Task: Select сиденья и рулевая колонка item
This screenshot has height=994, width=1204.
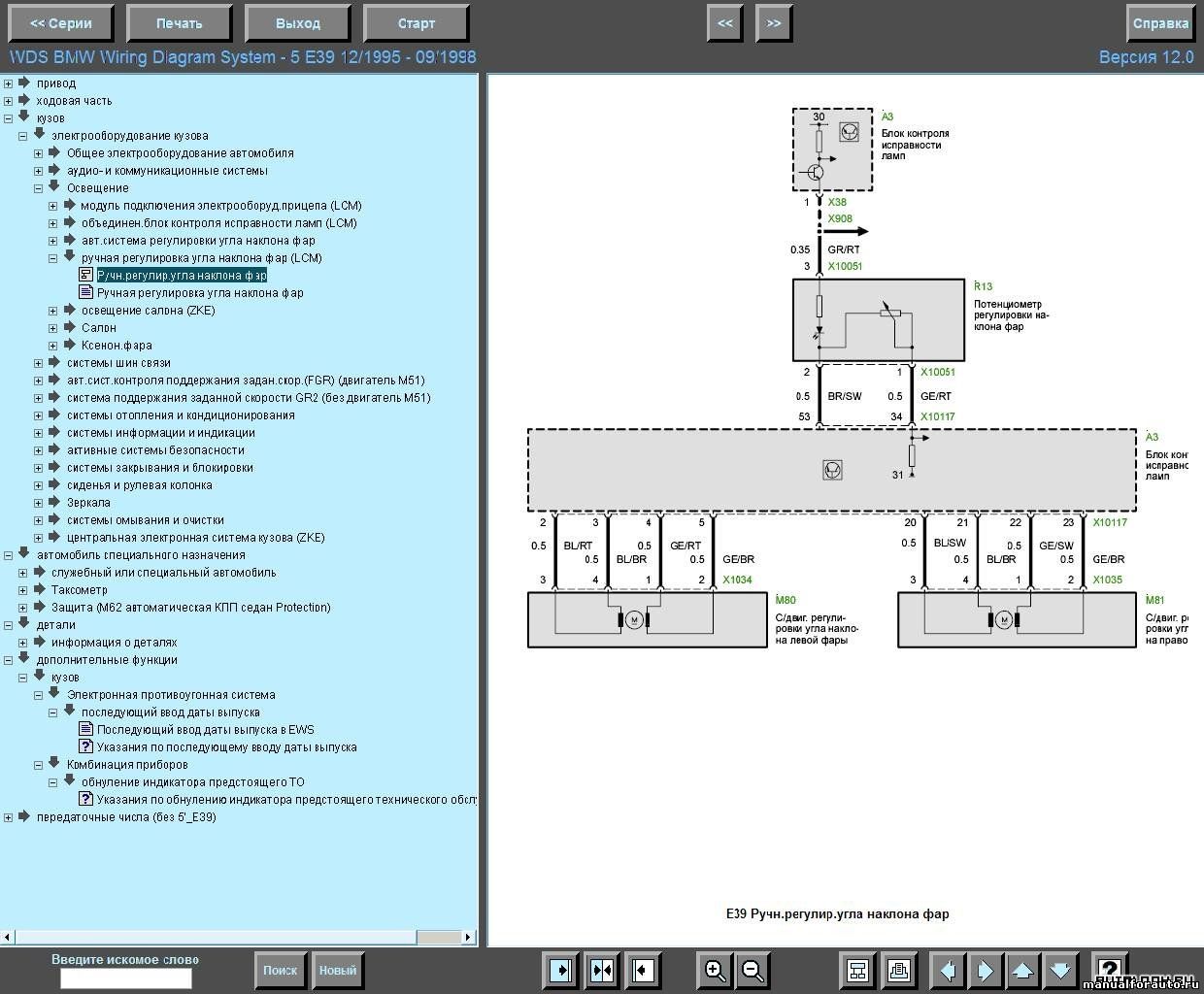Action: 139,485
